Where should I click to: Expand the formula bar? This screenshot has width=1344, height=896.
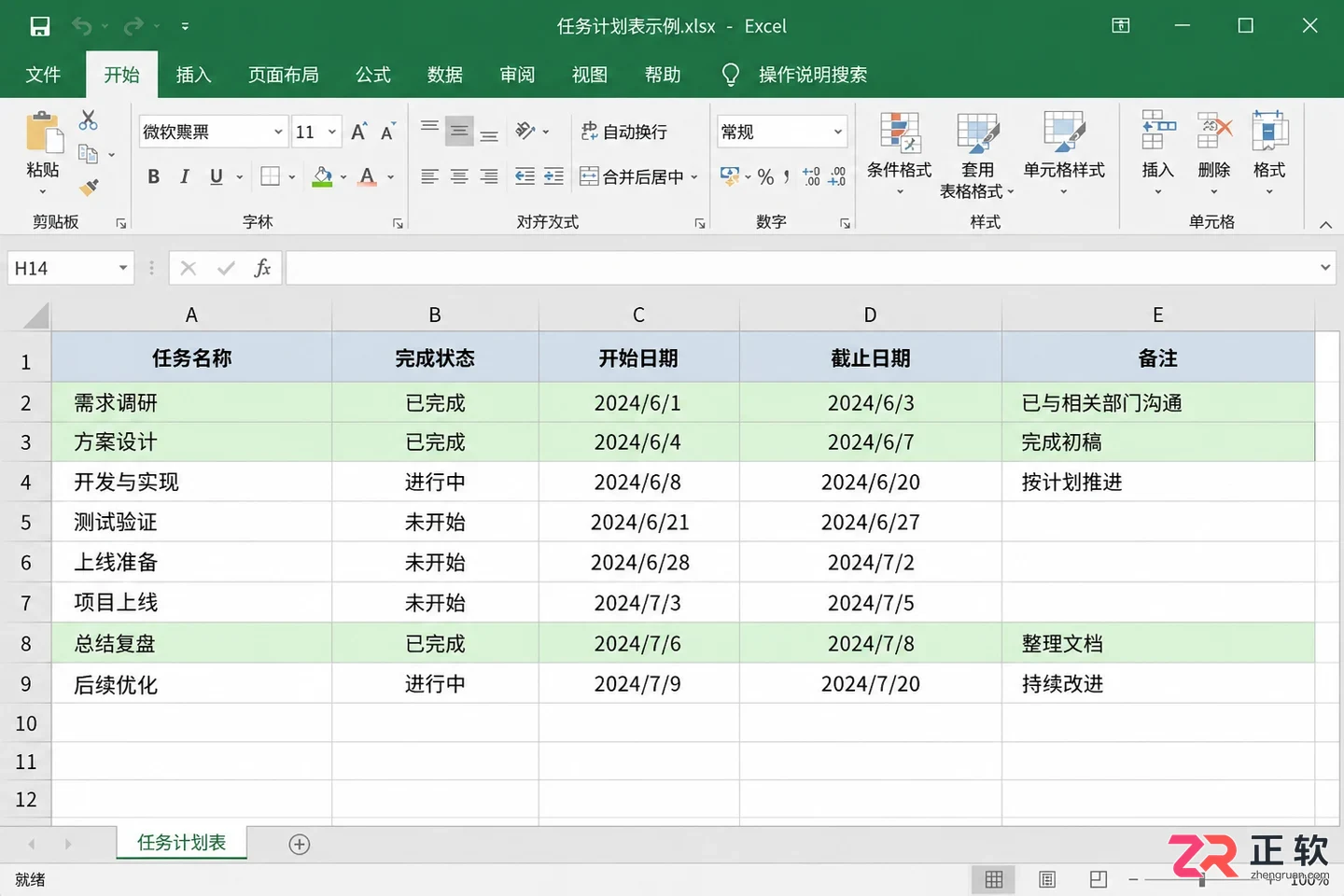click(x=1325, y=268)
